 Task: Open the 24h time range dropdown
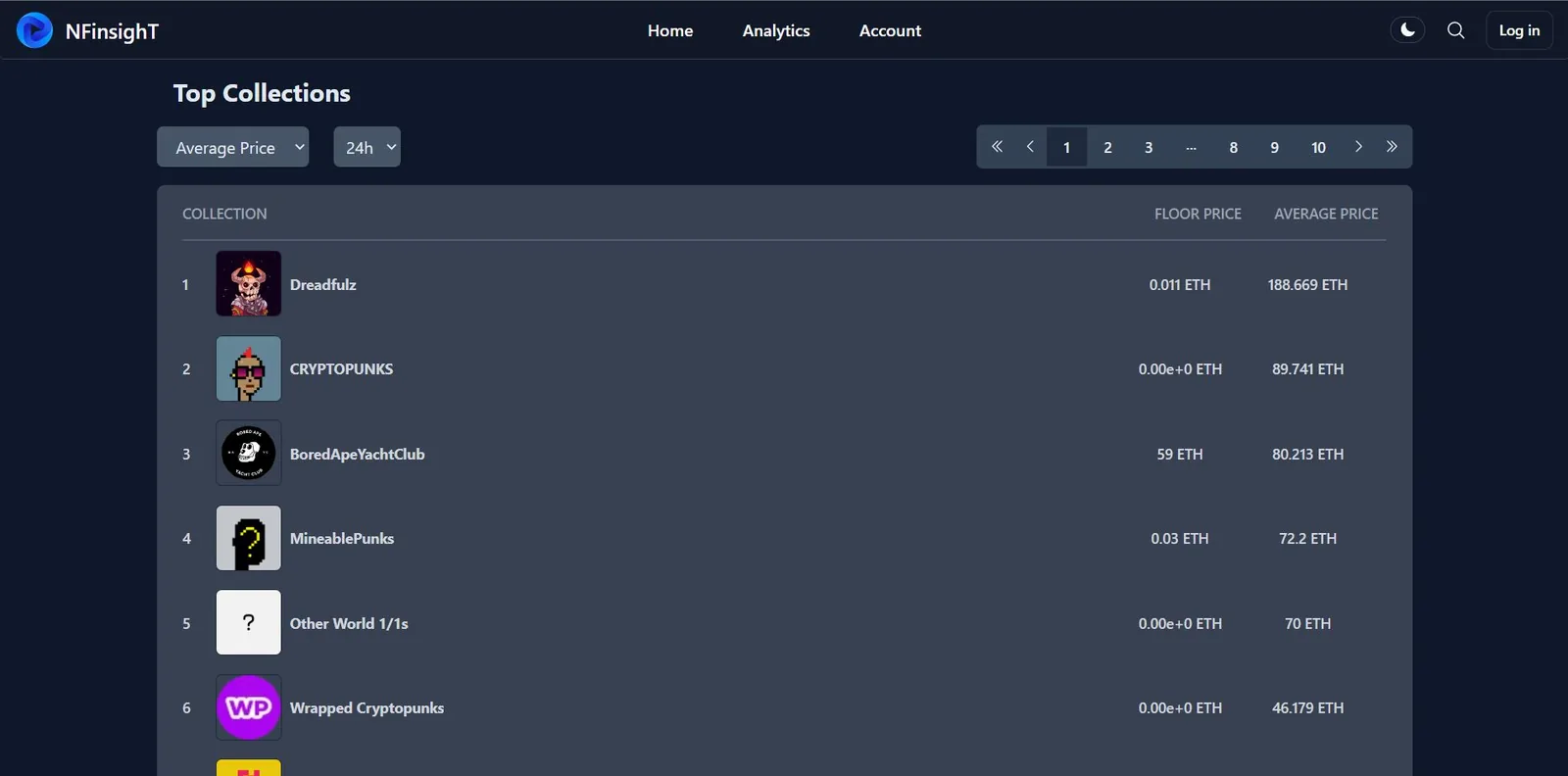coord(367,147)
